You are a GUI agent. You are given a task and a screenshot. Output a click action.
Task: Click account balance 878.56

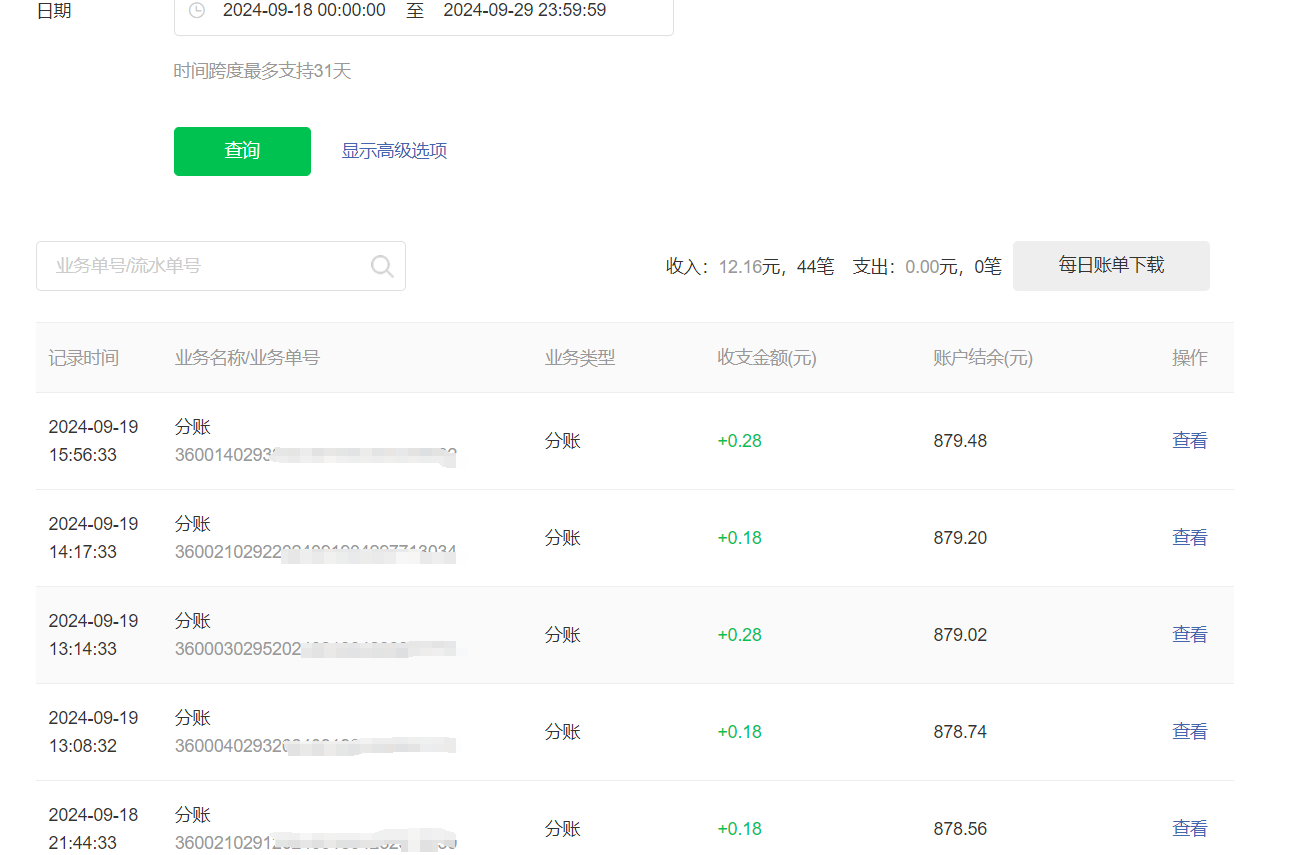pyautogui.click(x=960, y=829)
